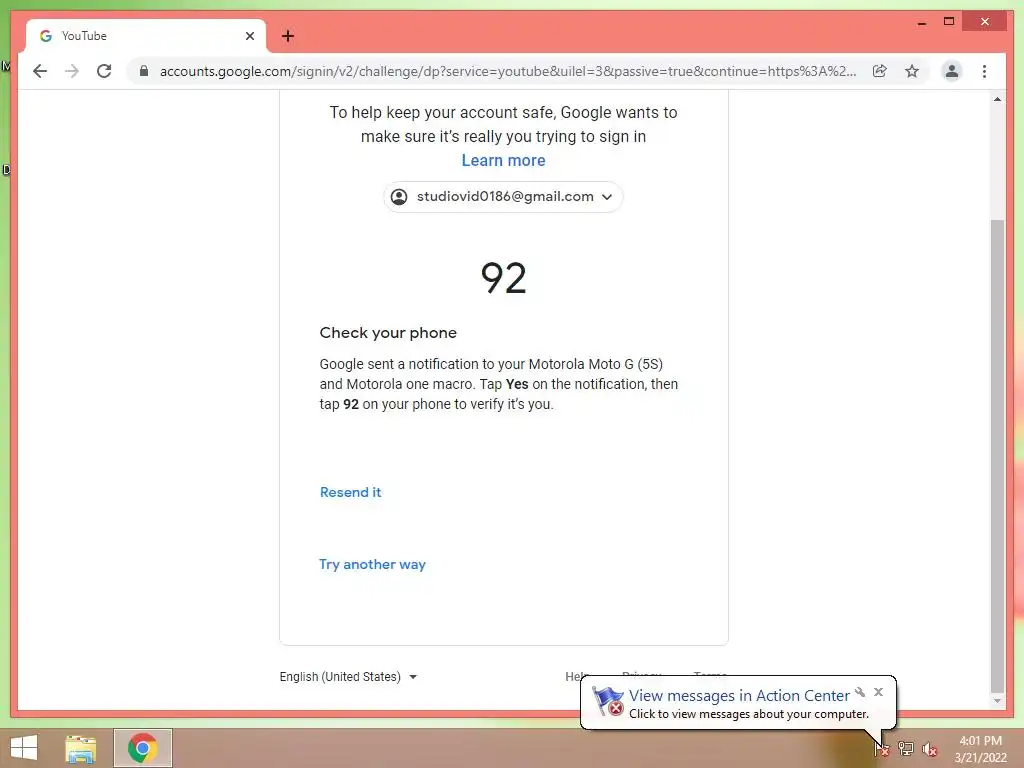Minimize the Chrome window
This screenshot has width=1024, height=768.
click(x=921, y=22)
